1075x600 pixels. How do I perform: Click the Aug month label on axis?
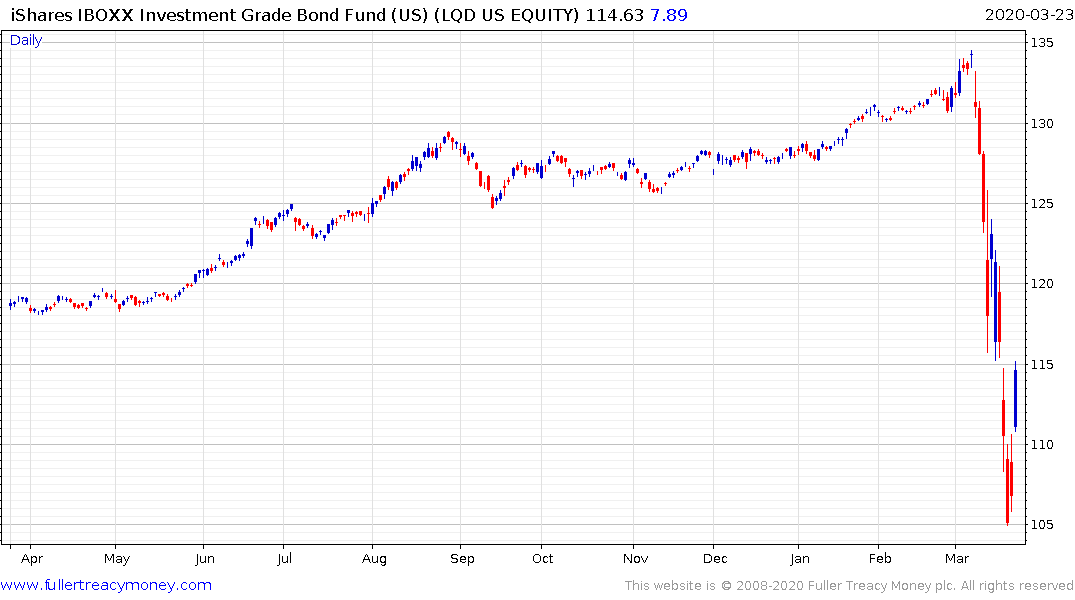pyautogui.click(x=374, y=559)
